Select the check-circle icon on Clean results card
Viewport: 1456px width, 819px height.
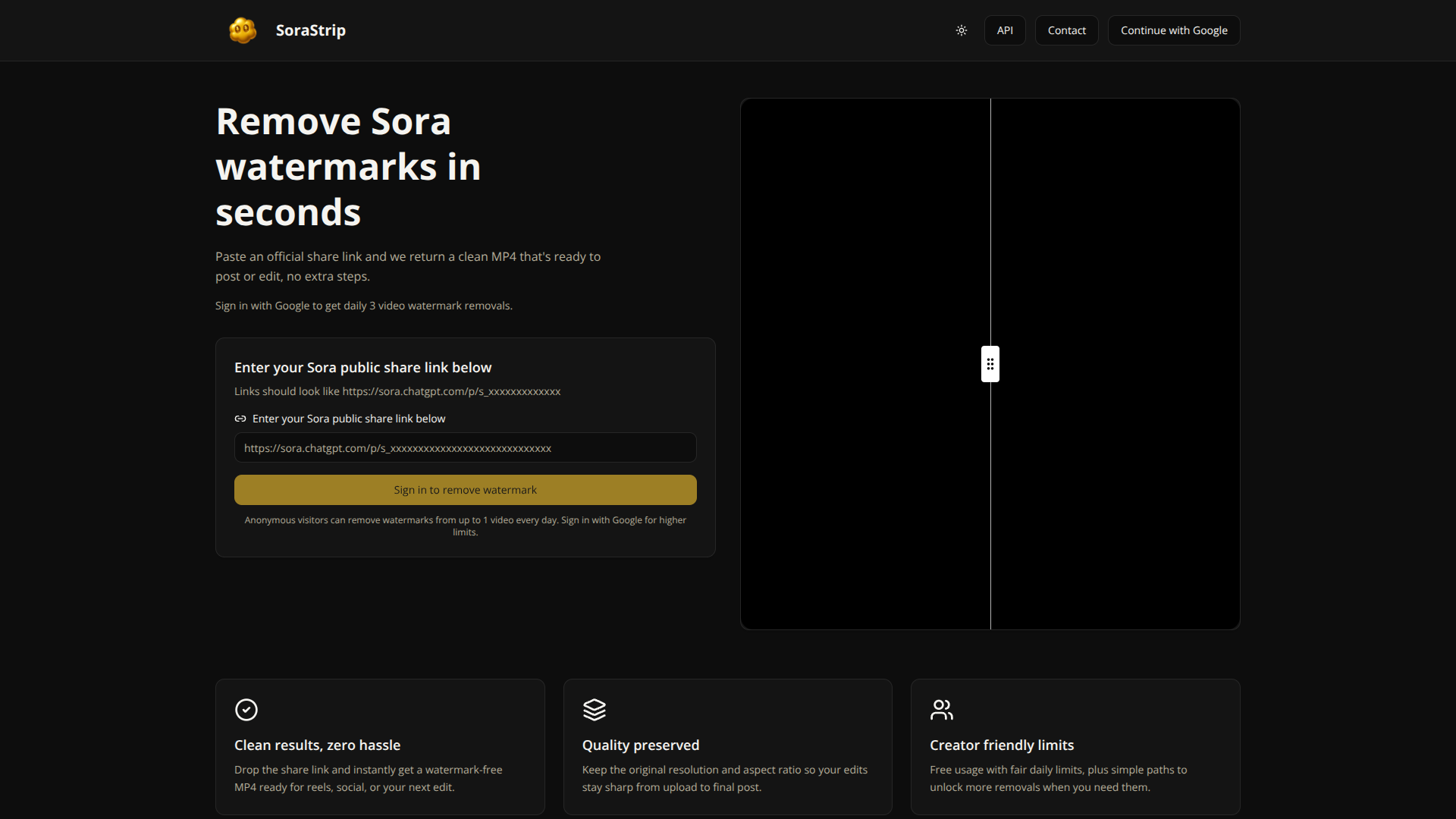246,710
